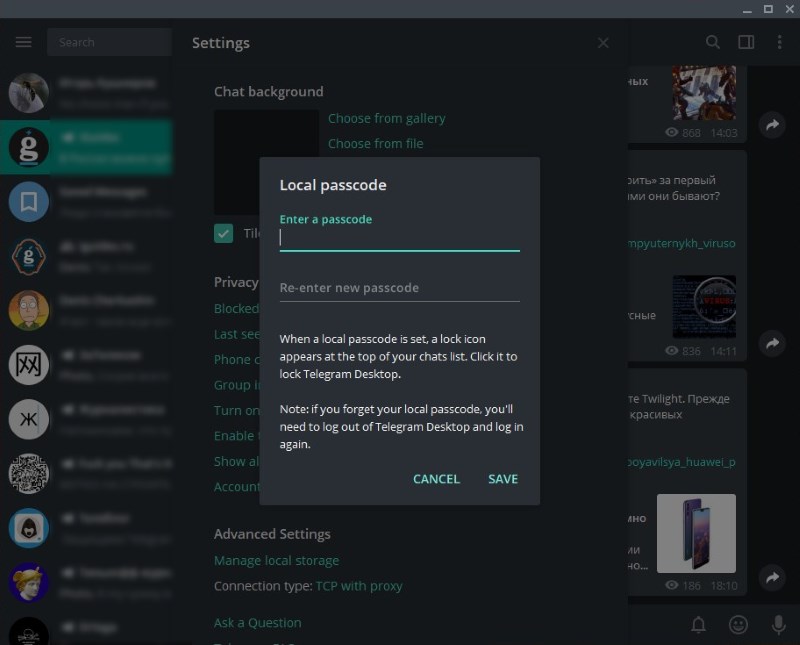The image size is (800, 645).
Task: Click the microphone voice message icon
Action: point(778,624)
